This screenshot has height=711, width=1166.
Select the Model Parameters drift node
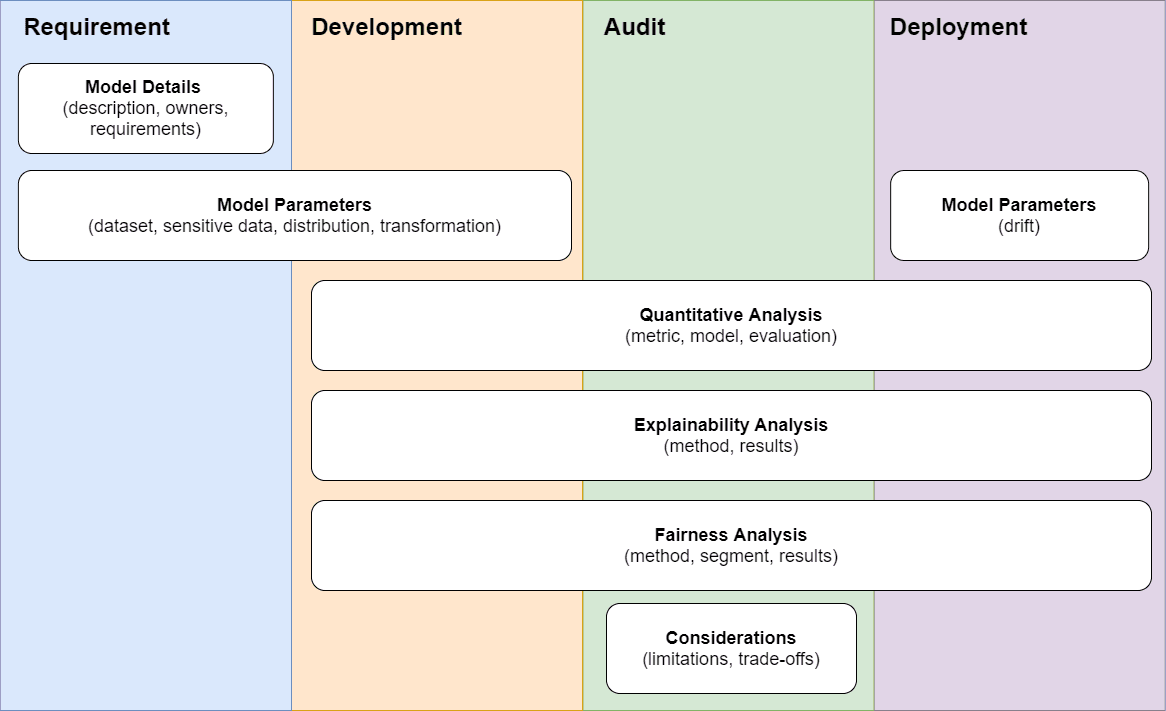(1018, 215)
